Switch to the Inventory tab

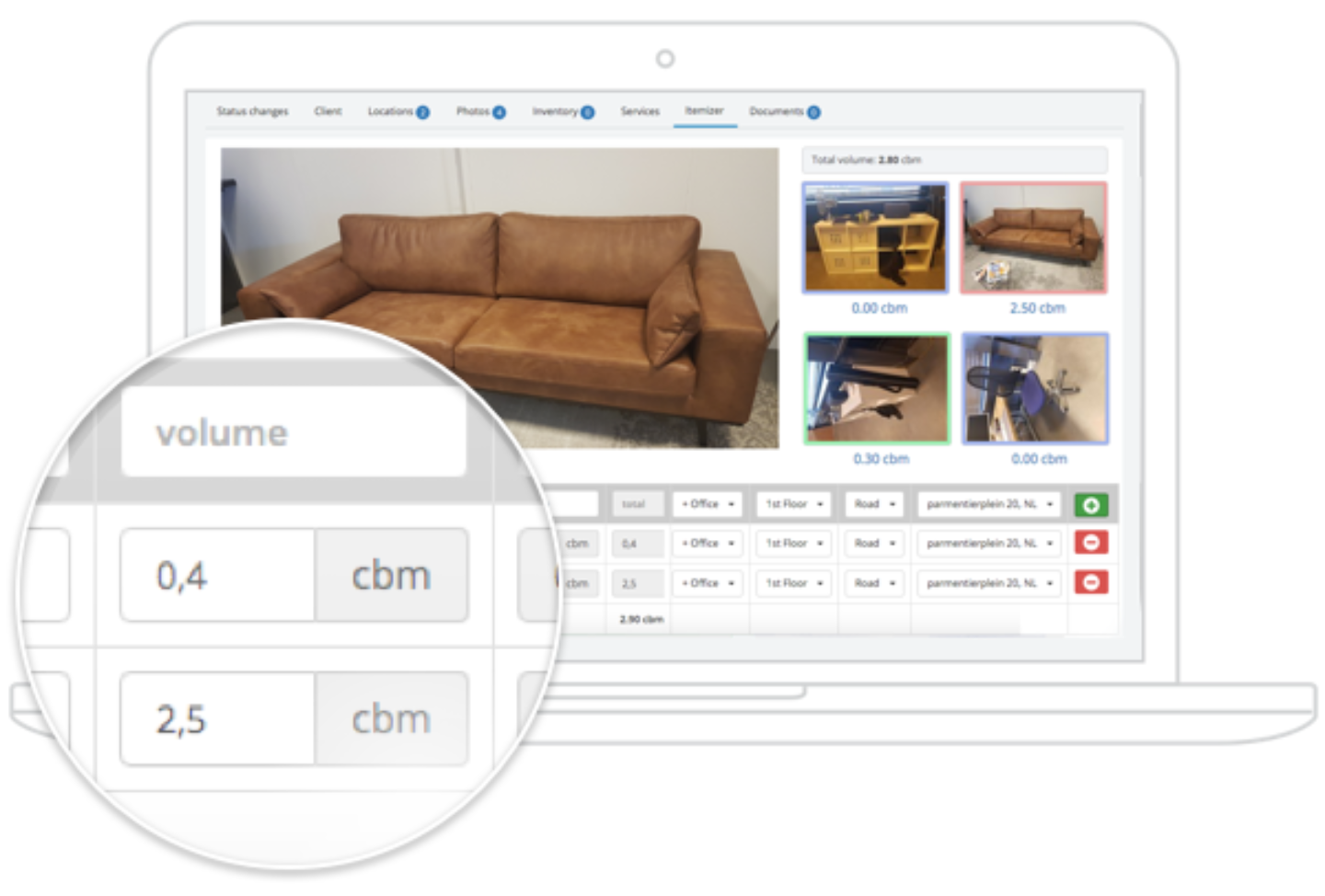(x=563, y=111)
